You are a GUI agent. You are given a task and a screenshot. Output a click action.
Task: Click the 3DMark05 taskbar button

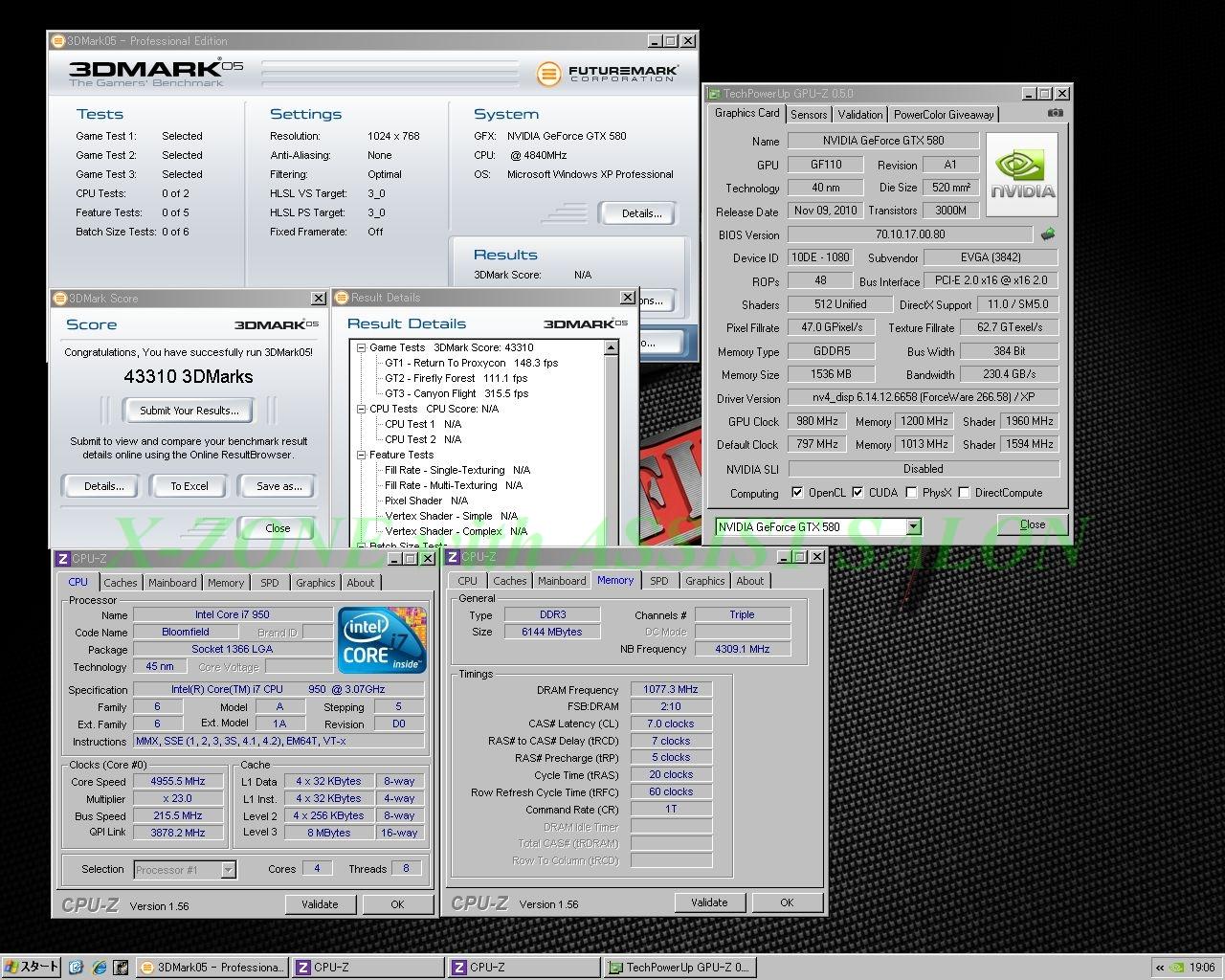[211, 968]
